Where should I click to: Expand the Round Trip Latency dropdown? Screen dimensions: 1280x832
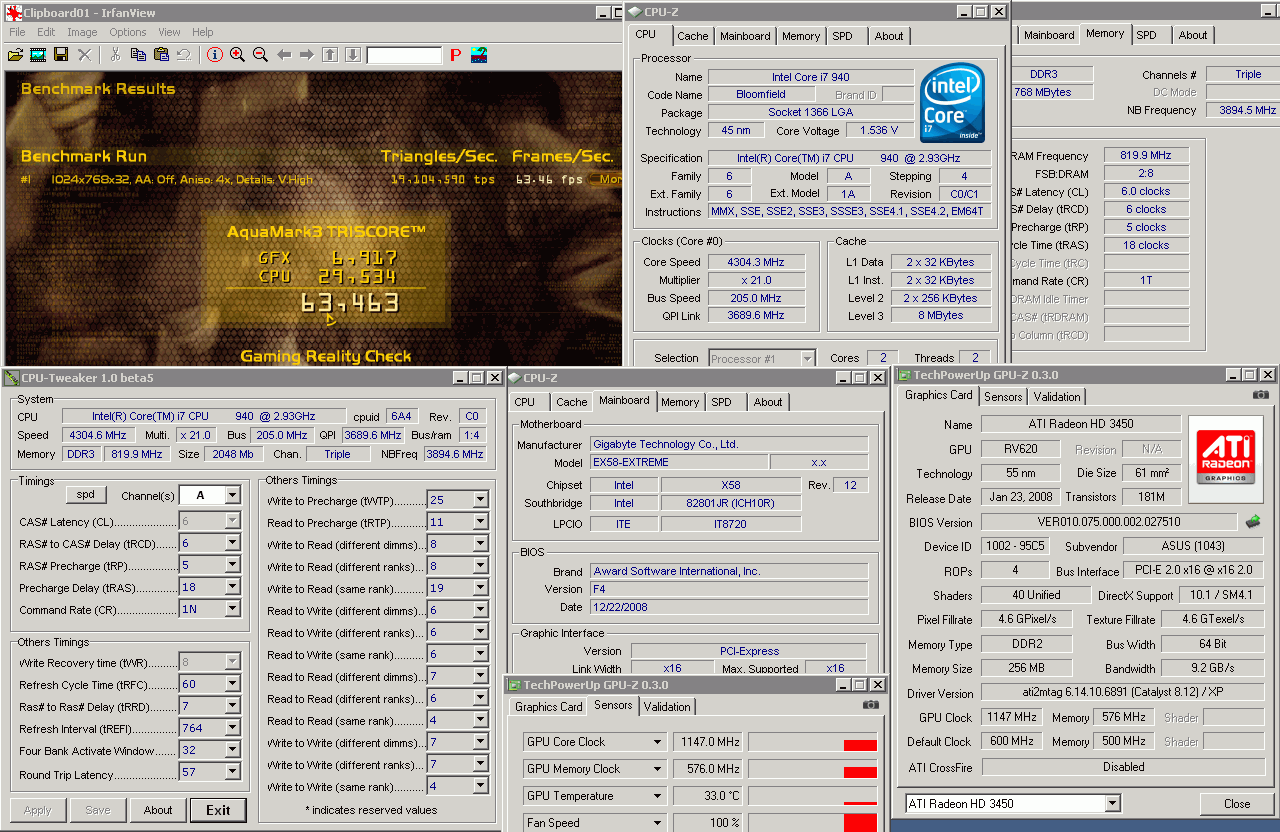click(x=233, y=772)
